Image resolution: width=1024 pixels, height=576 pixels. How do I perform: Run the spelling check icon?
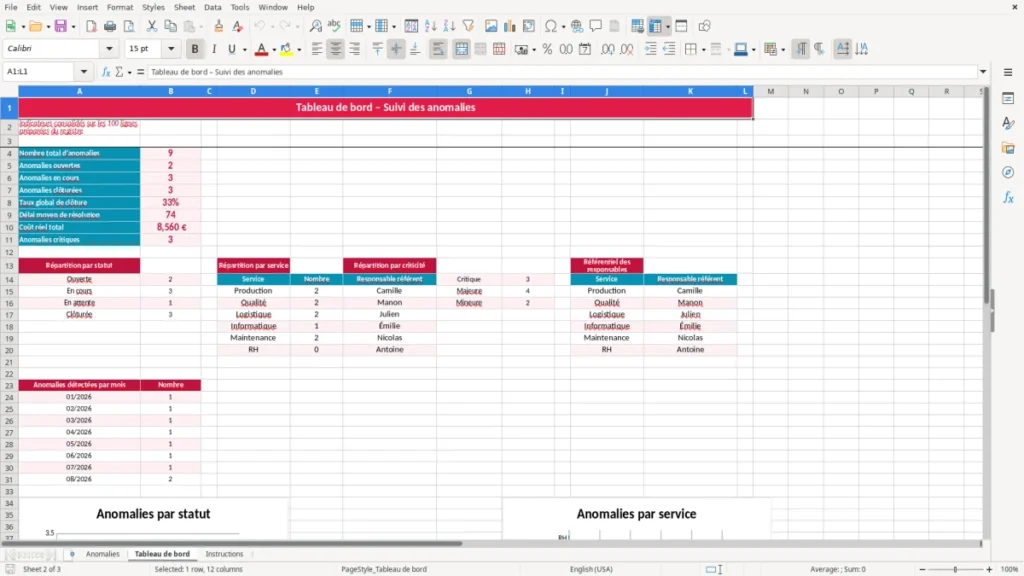334,26
